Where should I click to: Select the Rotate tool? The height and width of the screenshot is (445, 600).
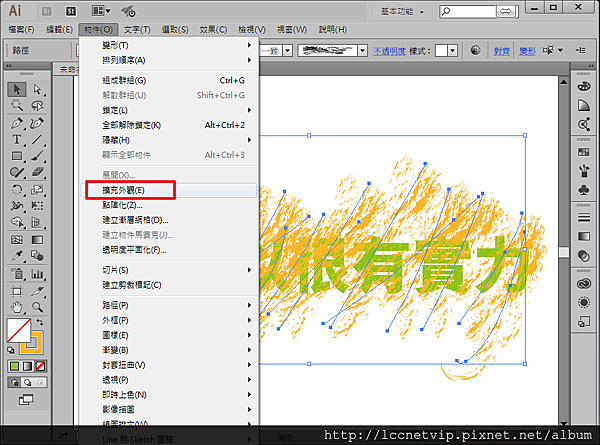point(17,190)
